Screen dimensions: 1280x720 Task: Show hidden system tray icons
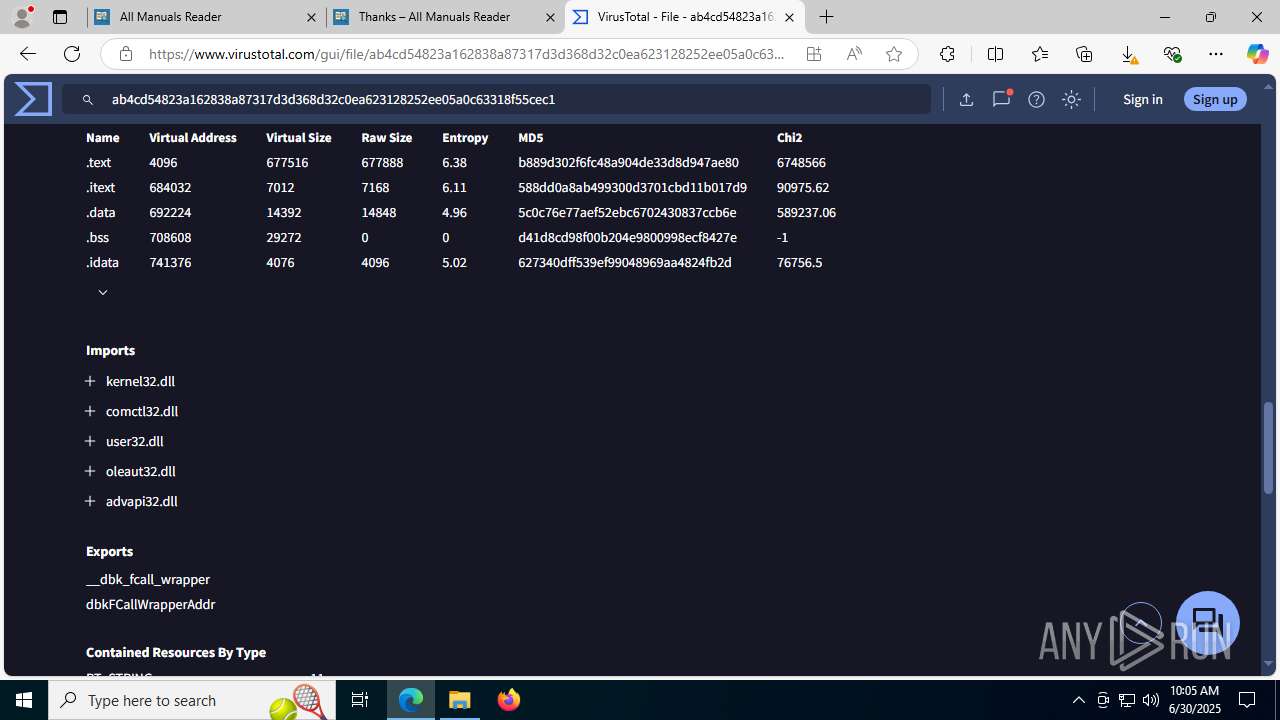(1078, 700)
